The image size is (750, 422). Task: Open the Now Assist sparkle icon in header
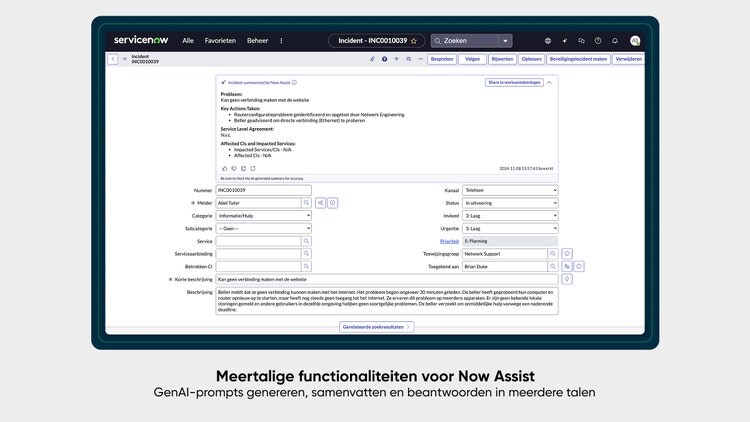(x=565, y=41)
